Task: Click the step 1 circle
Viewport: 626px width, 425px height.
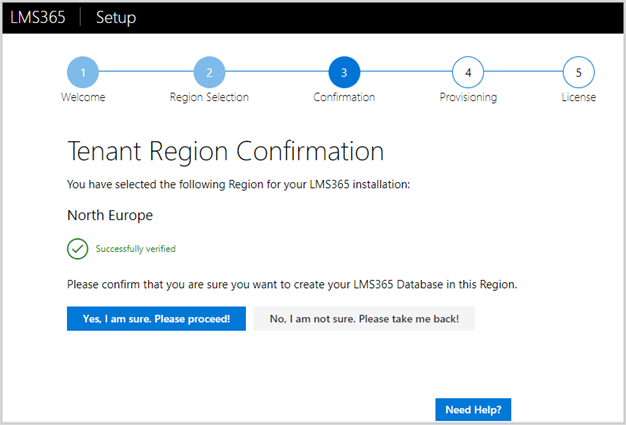Action: [x=83, y=72]
